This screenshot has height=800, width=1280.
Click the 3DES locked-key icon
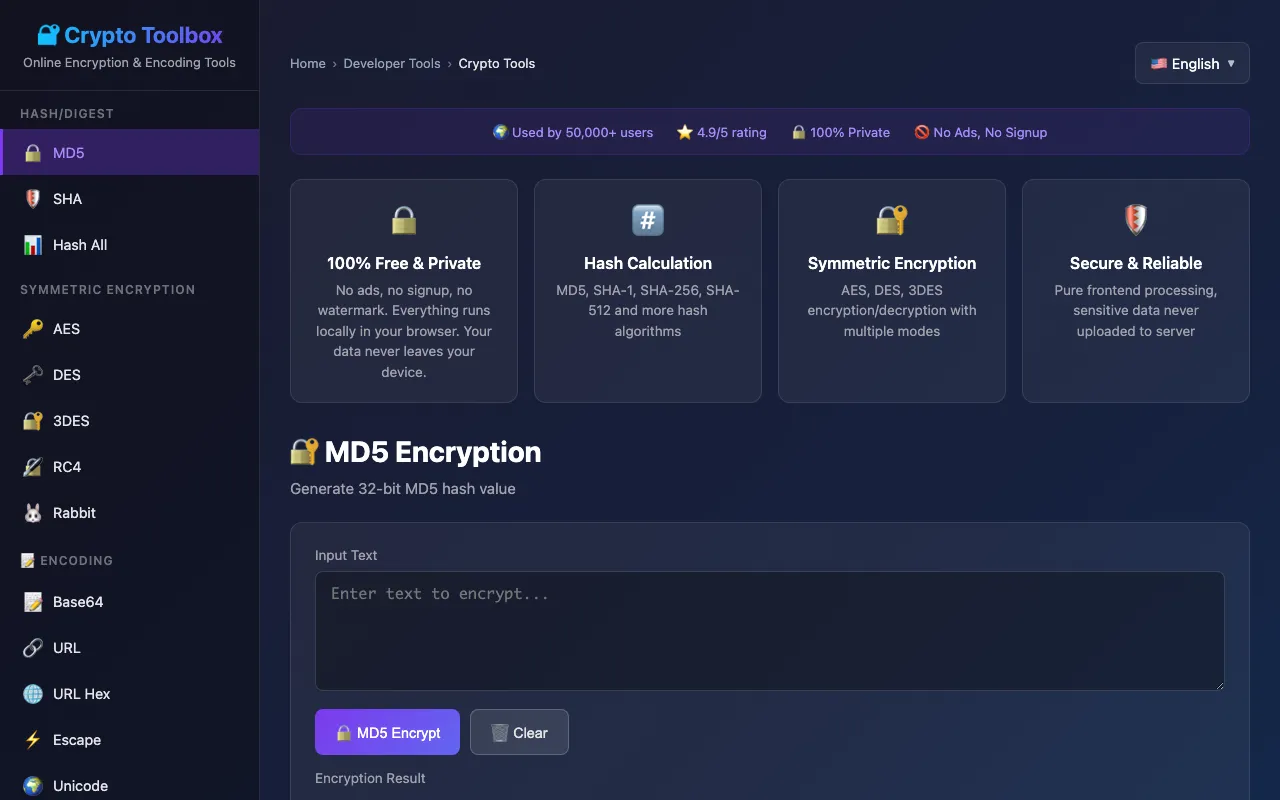click(33, 421)
